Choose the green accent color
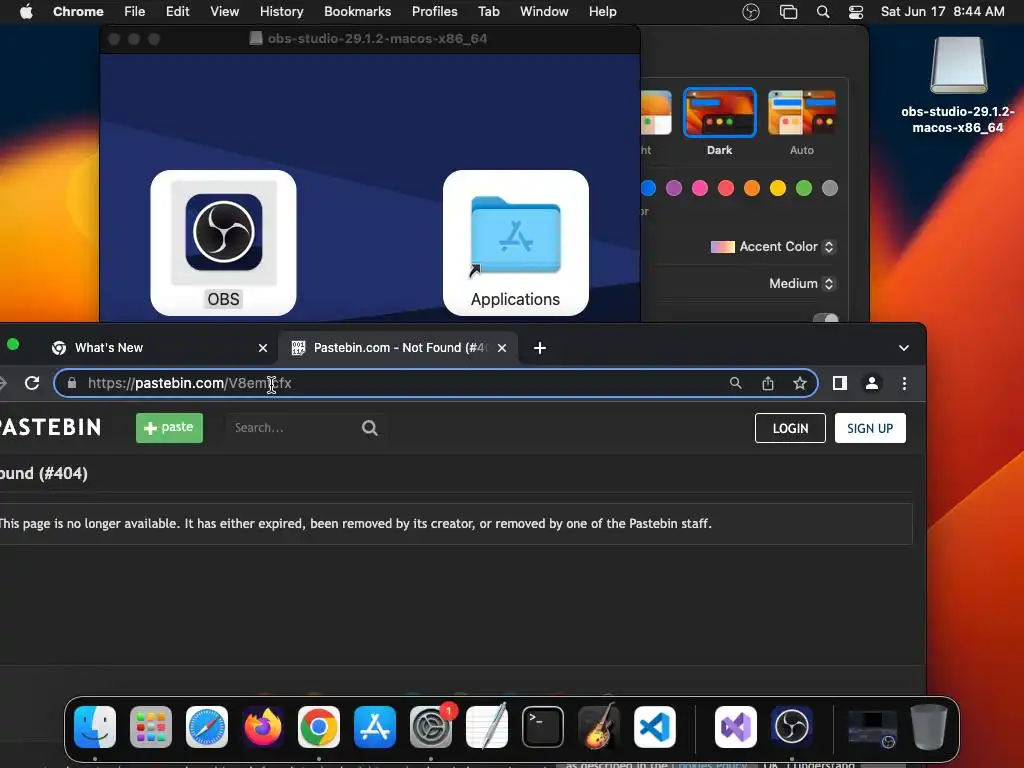1024x768 pixels. pyautogui.click(x=804, y=188)
